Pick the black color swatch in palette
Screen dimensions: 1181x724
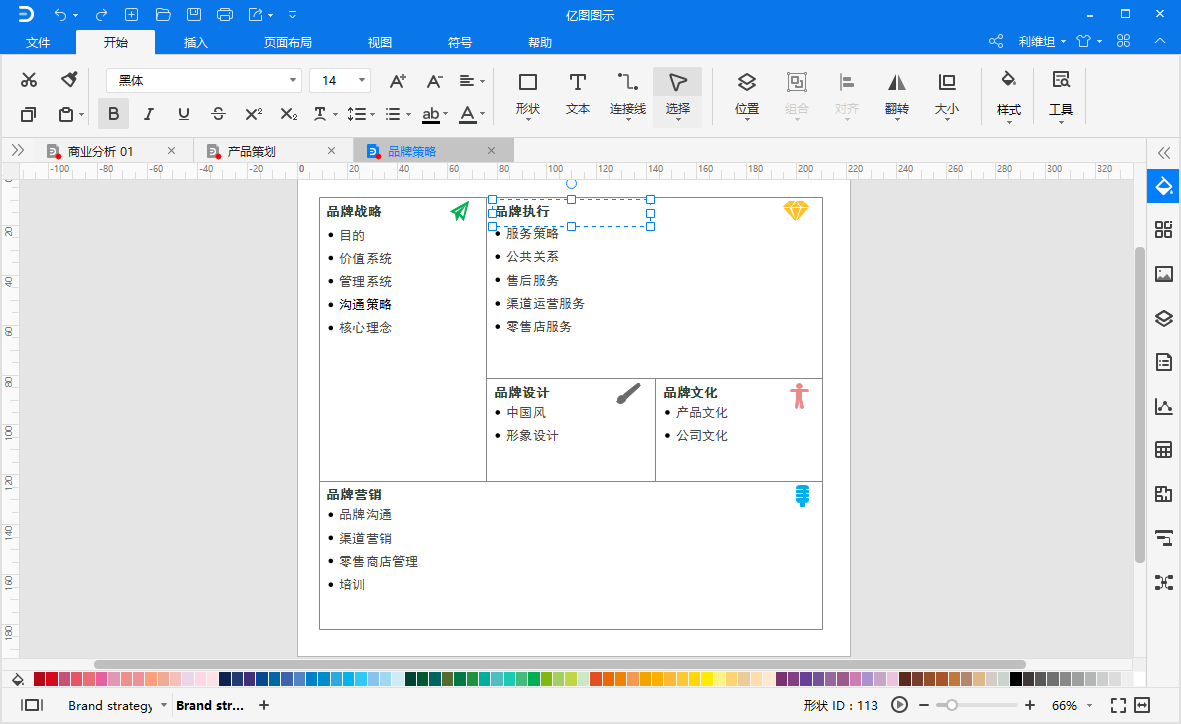point(1016,680)
